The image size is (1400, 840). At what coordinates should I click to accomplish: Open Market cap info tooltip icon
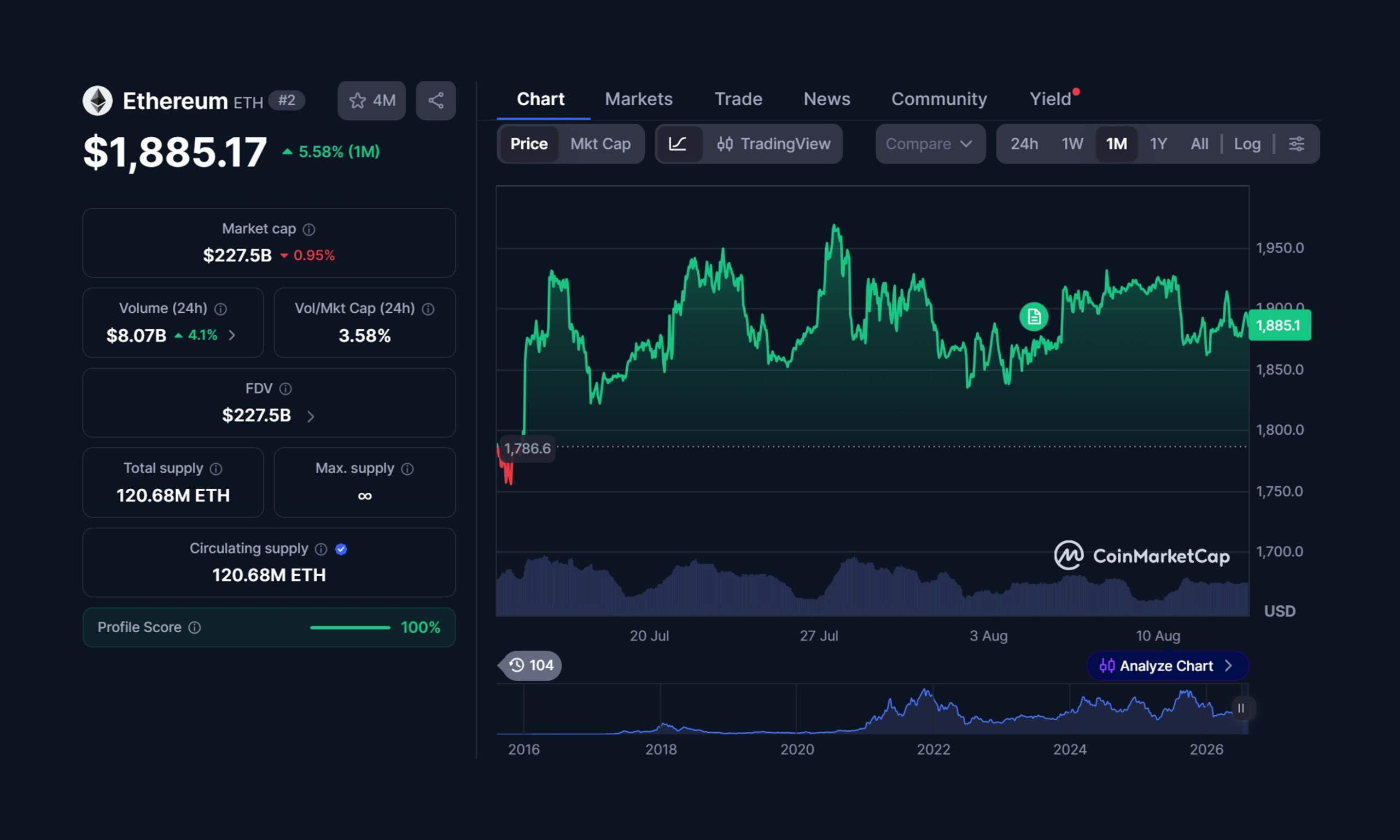tap(309, 229)
